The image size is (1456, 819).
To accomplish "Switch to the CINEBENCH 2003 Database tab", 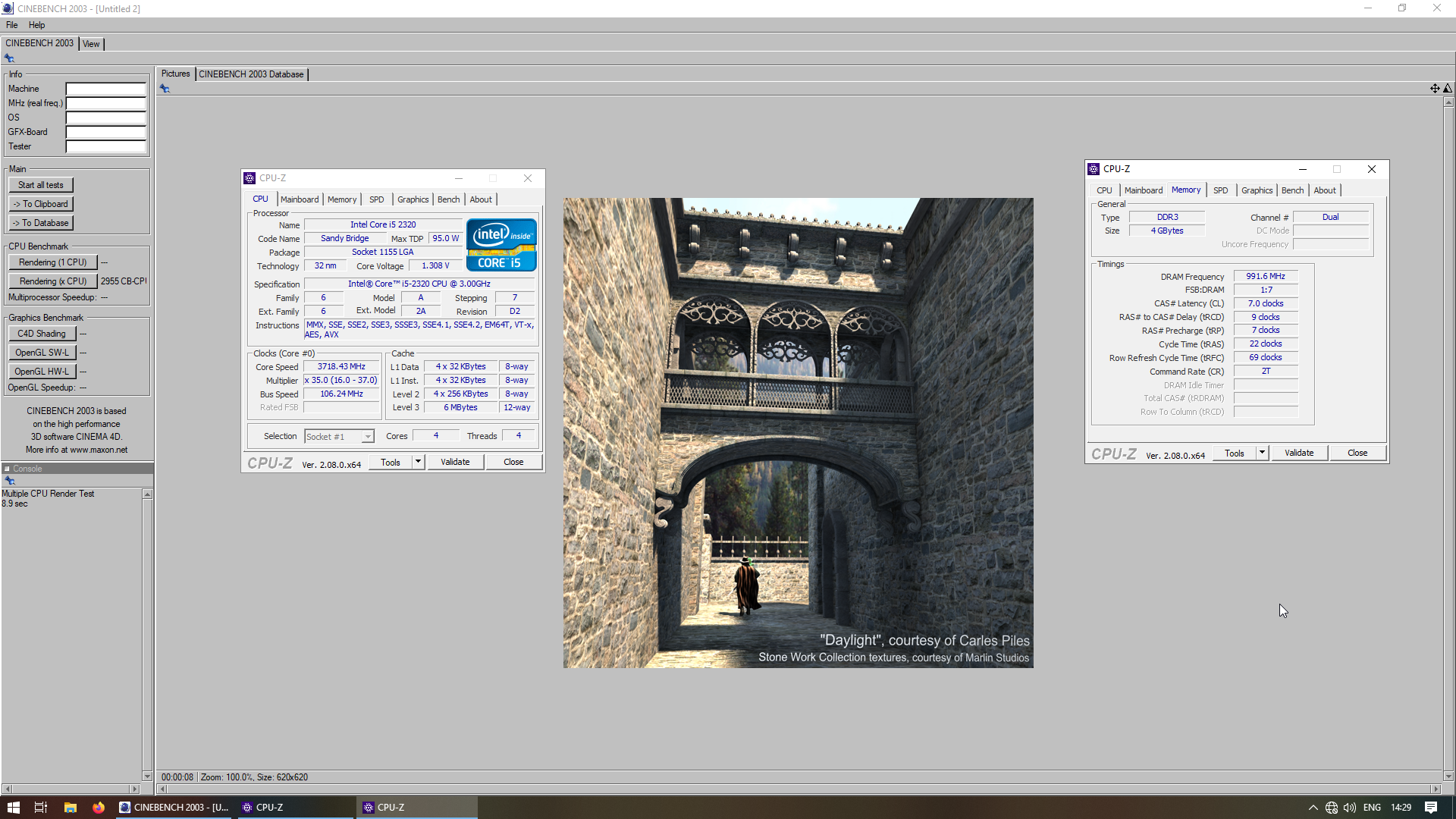I will [251, 74].
